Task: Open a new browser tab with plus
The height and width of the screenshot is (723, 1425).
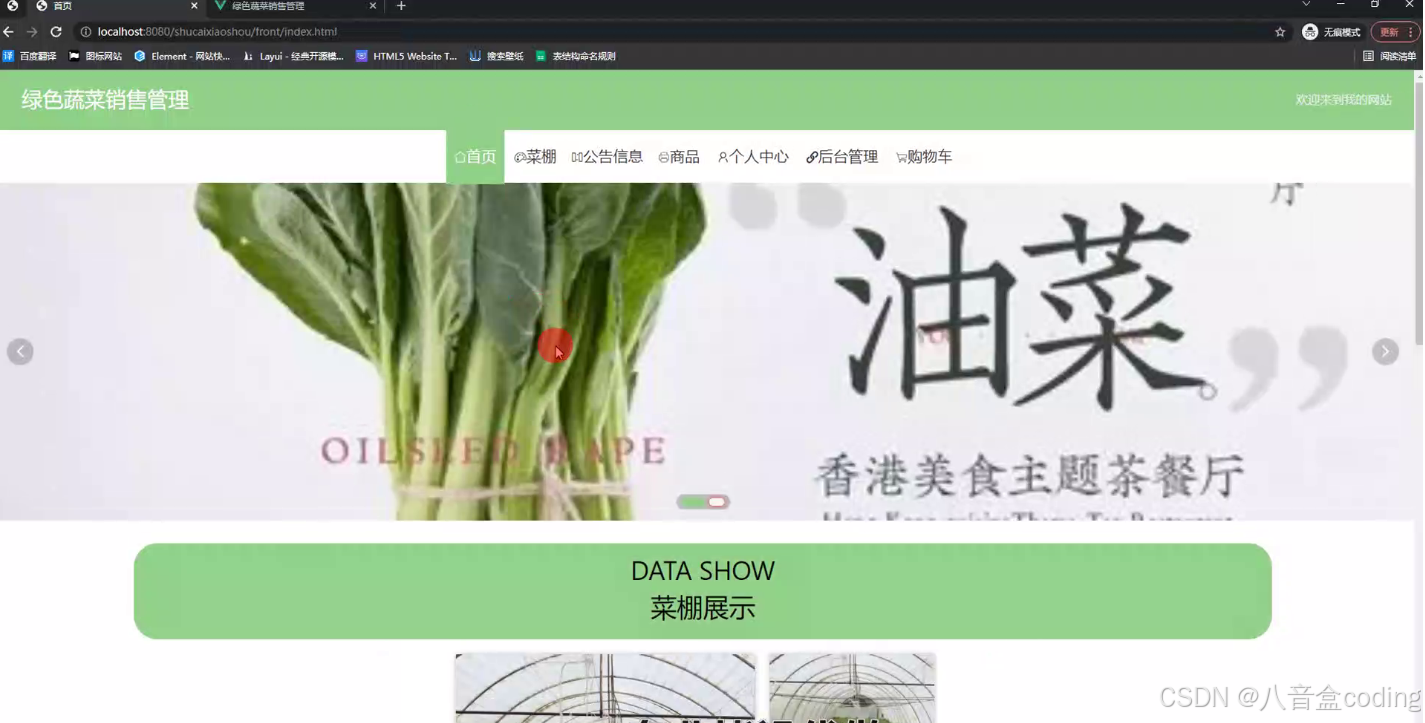Action: pyautogui.click(x=401, y=6)
